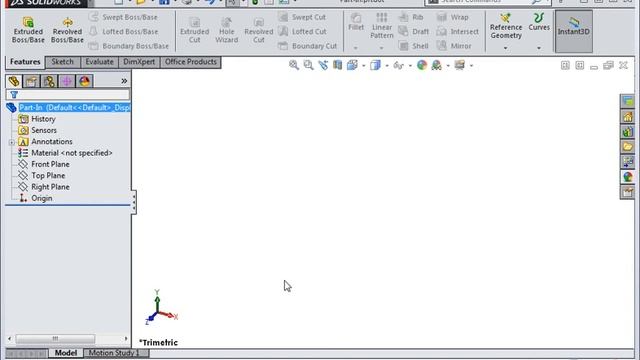Screen dimensions: 640x360
Task: Open the Reference Geometry tool
Action: point(506,25)
